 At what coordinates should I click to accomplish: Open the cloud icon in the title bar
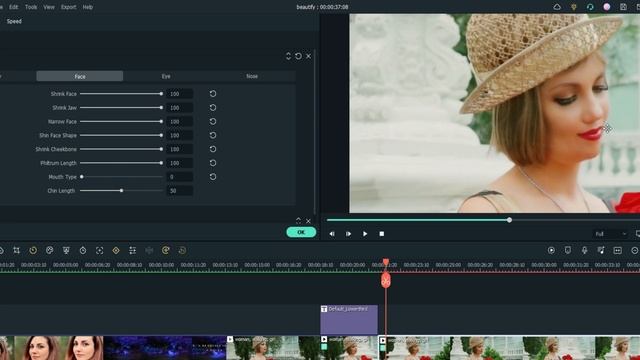pos(557,7)
